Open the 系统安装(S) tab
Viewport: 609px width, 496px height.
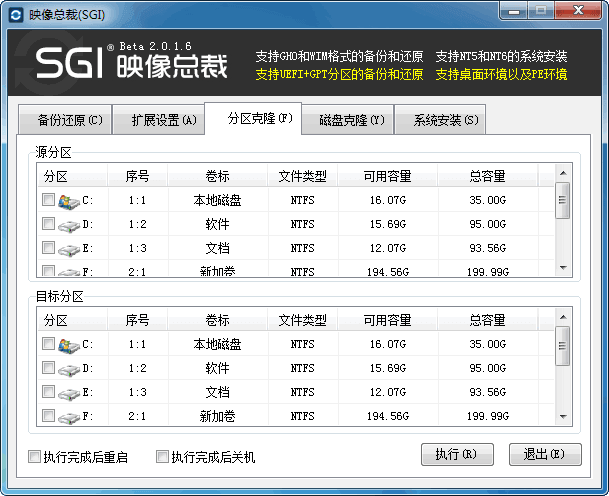[440, 120]
